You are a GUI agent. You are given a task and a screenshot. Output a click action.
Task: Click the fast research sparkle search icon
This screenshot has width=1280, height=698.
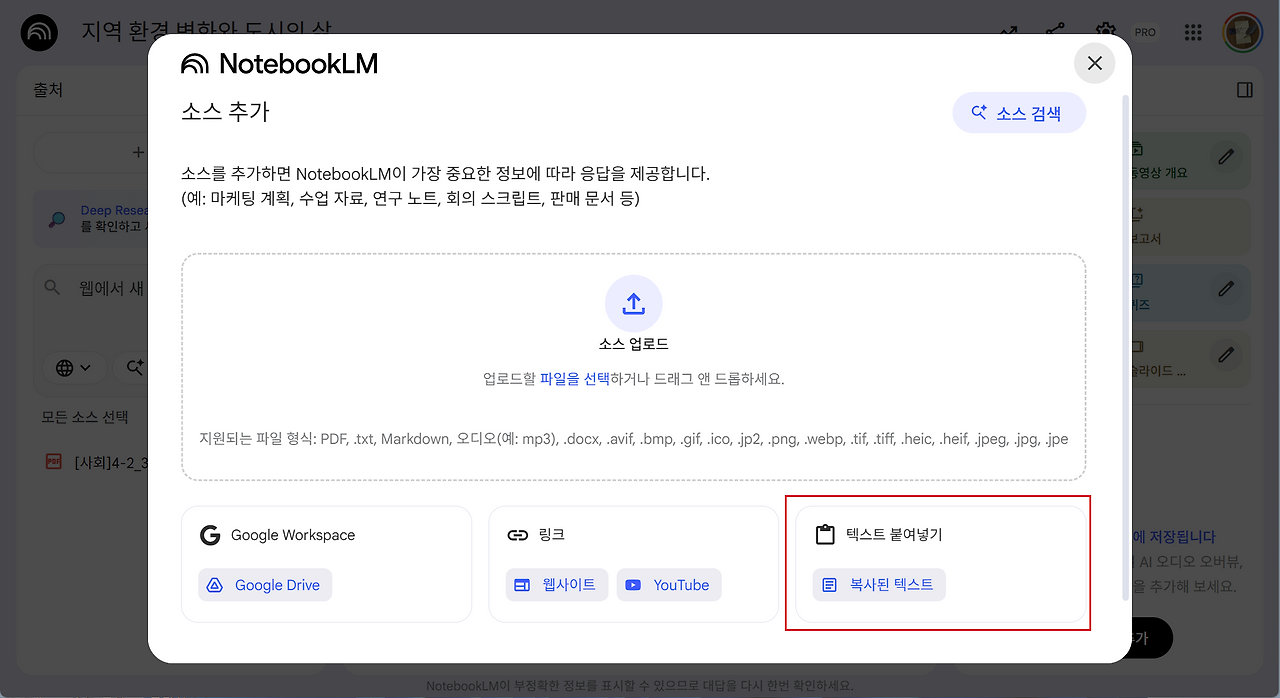(135, 368)
